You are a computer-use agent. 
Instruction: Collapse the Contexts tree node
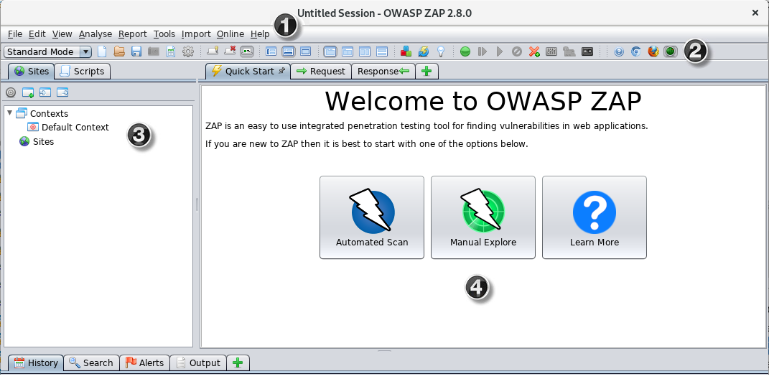[9, 113]
